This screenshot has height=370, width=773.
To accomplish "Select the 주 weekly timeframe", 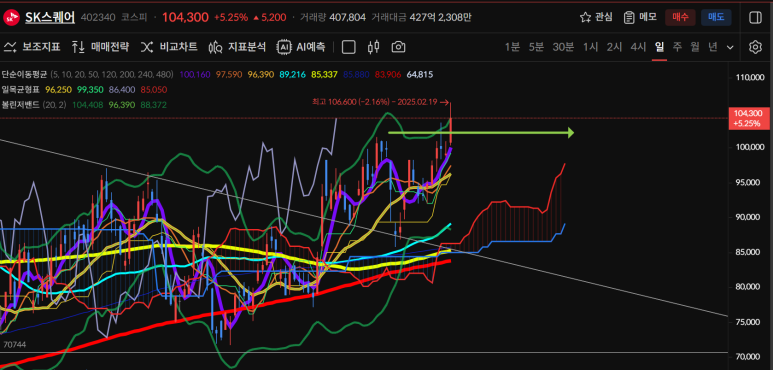I will click(x=677, y=47).
